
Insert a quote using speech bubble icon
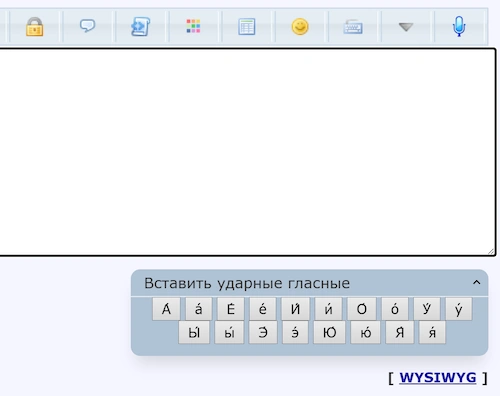tap(88, 26)
